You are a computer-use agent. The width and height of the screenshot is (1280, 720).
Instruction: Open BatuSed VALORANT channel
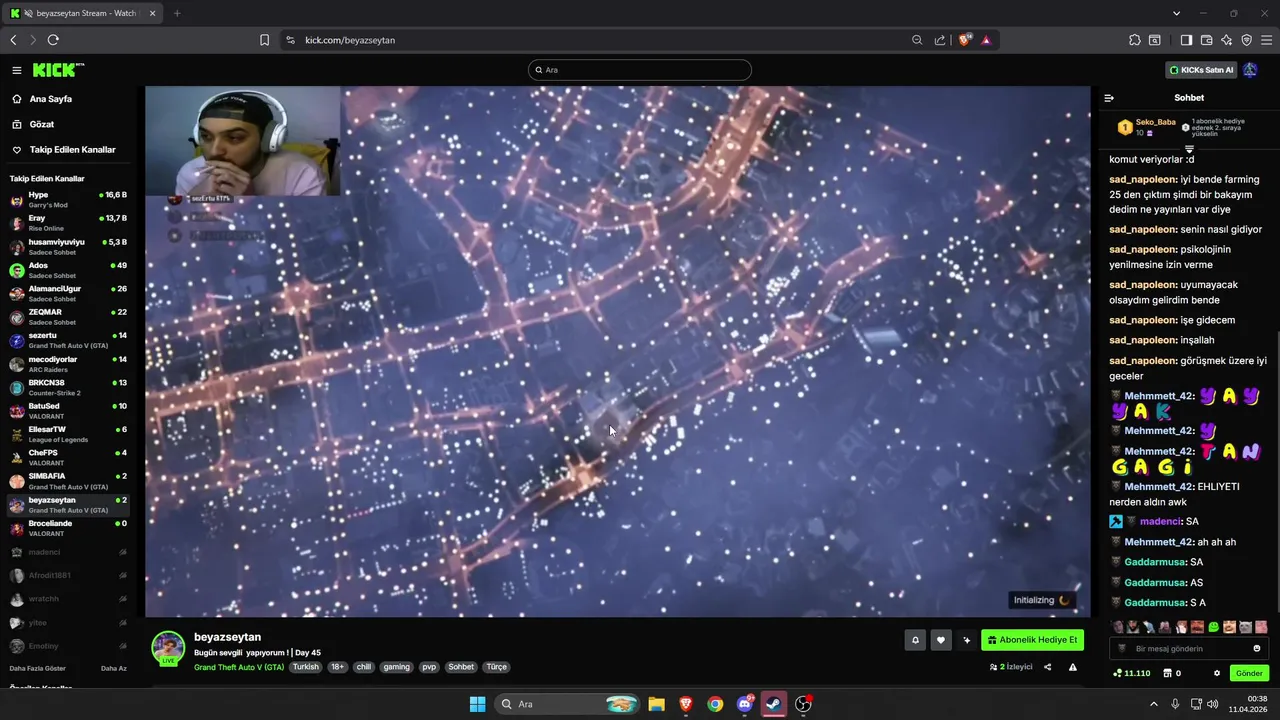[x=68, y=410]
